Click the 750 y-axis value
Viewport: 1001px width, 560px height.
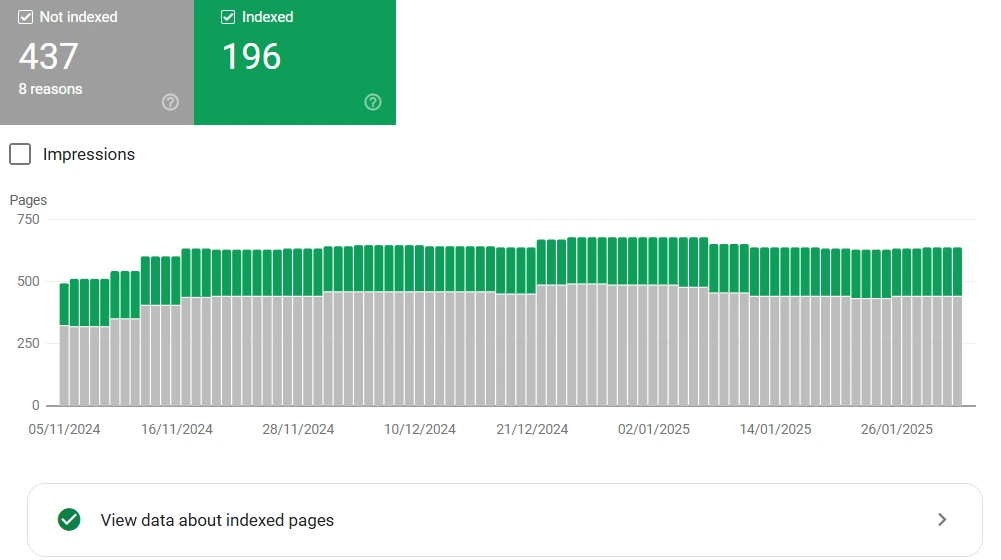point(28,219)
